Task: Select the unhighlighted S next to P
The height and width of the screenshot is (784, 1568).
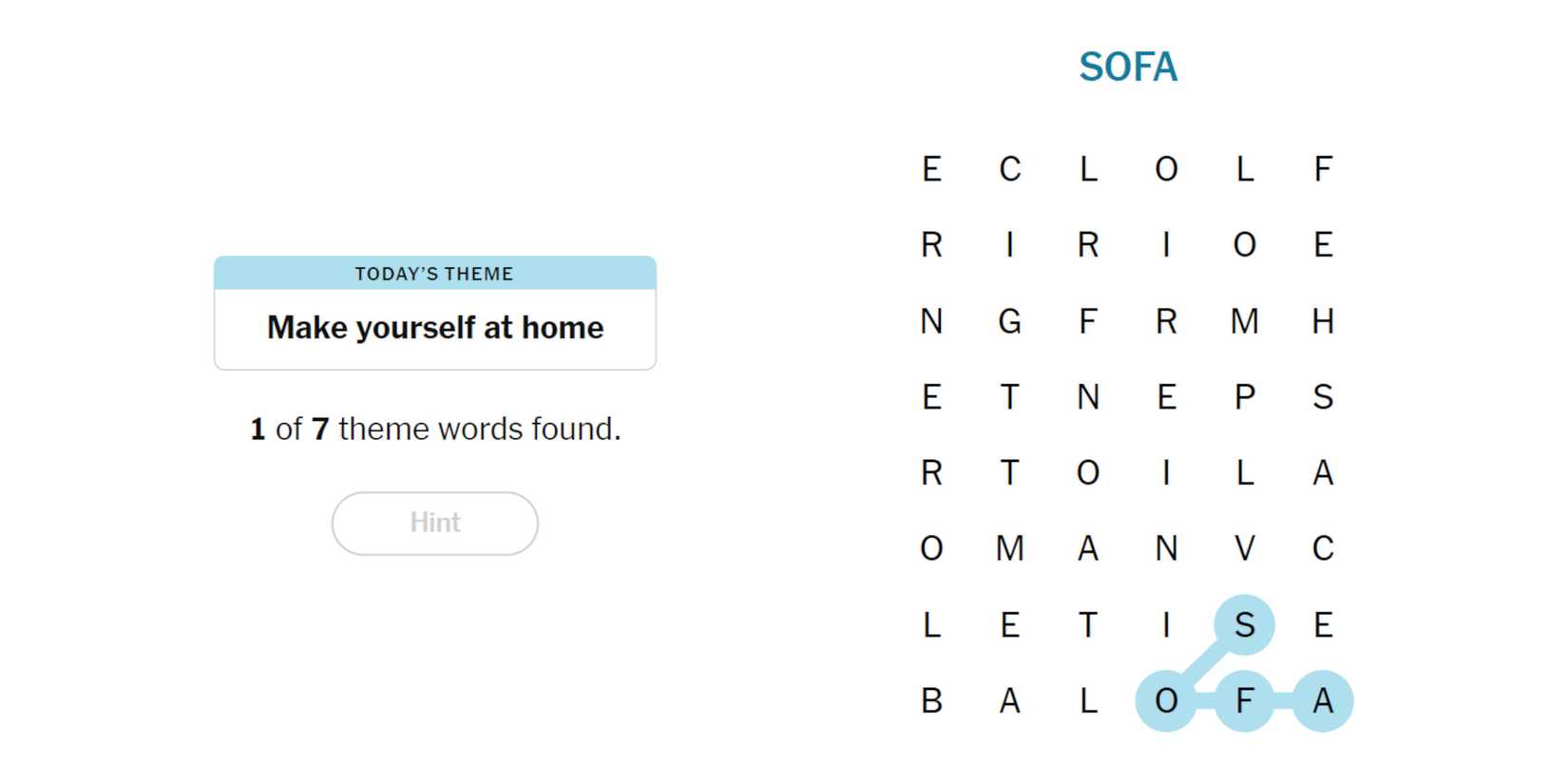Action: tap(1323, 396)
